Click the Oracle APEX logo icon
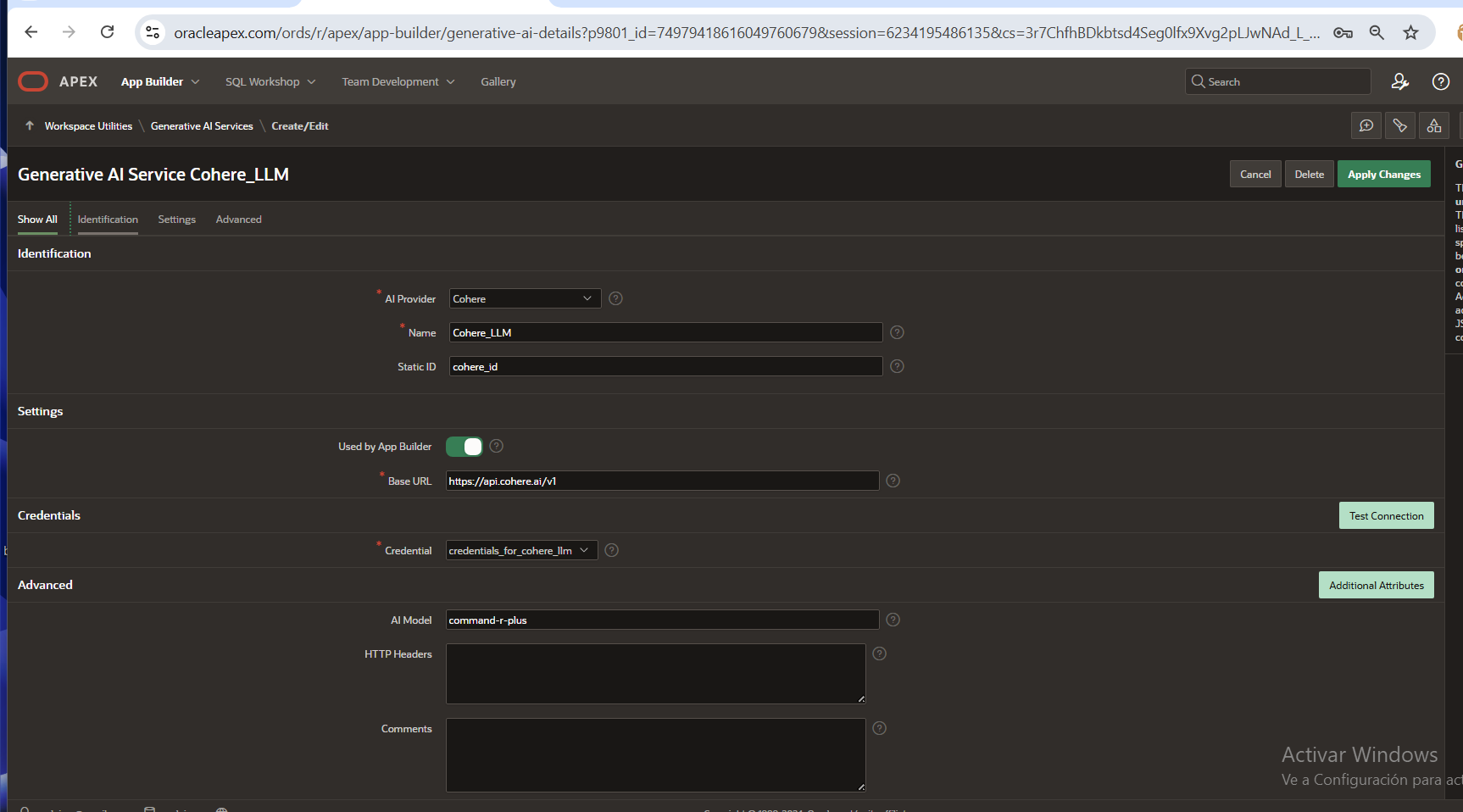Viewport: 1463px width, 812px height. click(x=33, y=81)
